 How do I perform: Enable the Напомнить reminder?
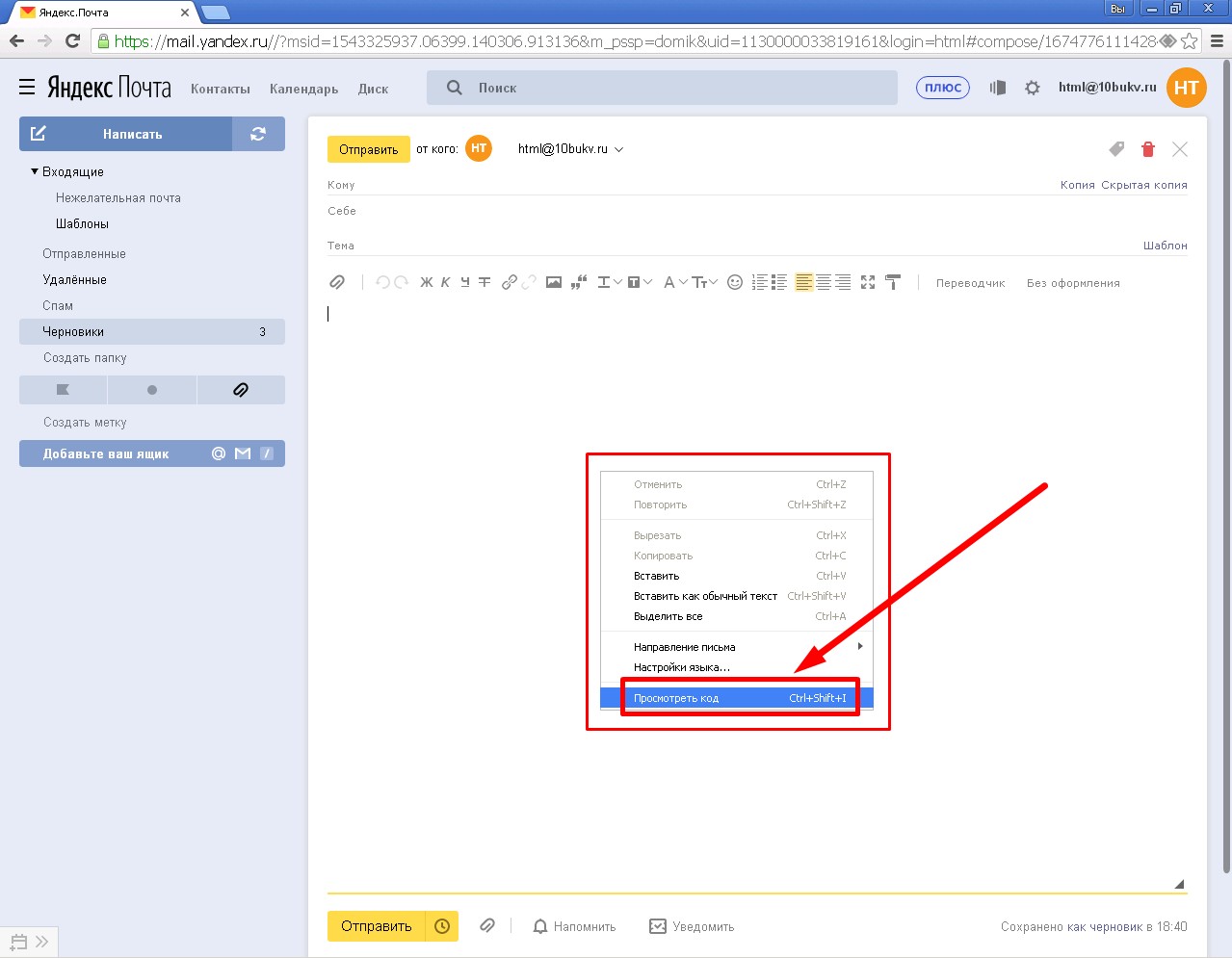click(575, 926)
